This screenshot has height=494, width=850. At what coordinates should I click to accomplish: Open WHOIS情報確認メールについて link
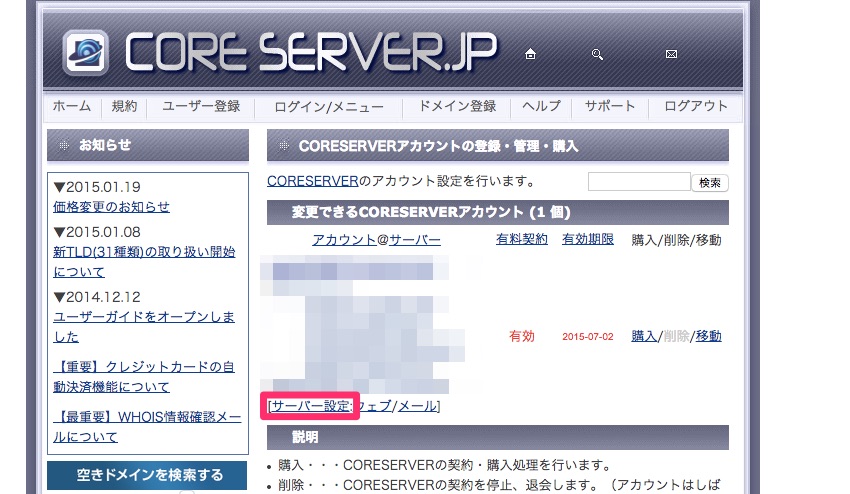147,427
